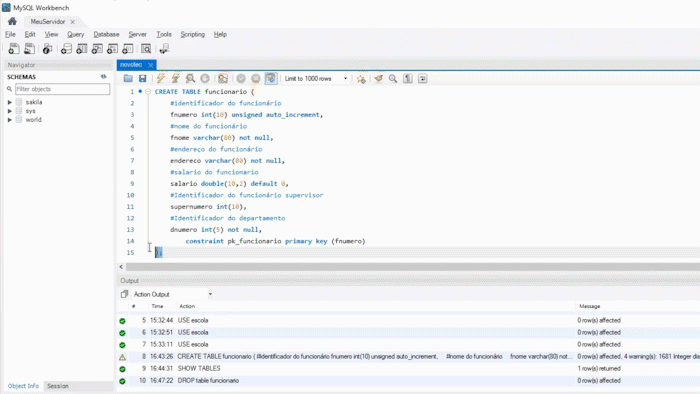Image resolution: width=700 pixels, height=394 pixels.
Task: Click the Action column header
Action: pos(187,306)
